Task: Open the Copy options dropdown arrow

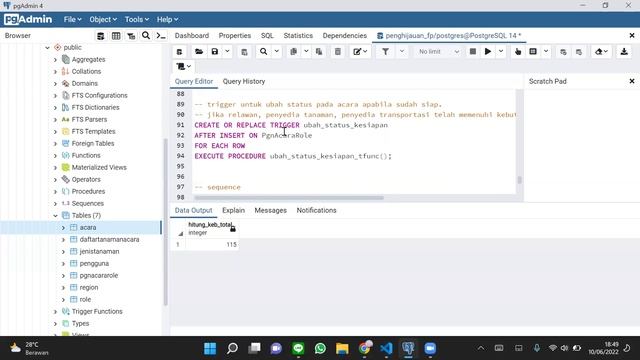Action: coord(306,52)
